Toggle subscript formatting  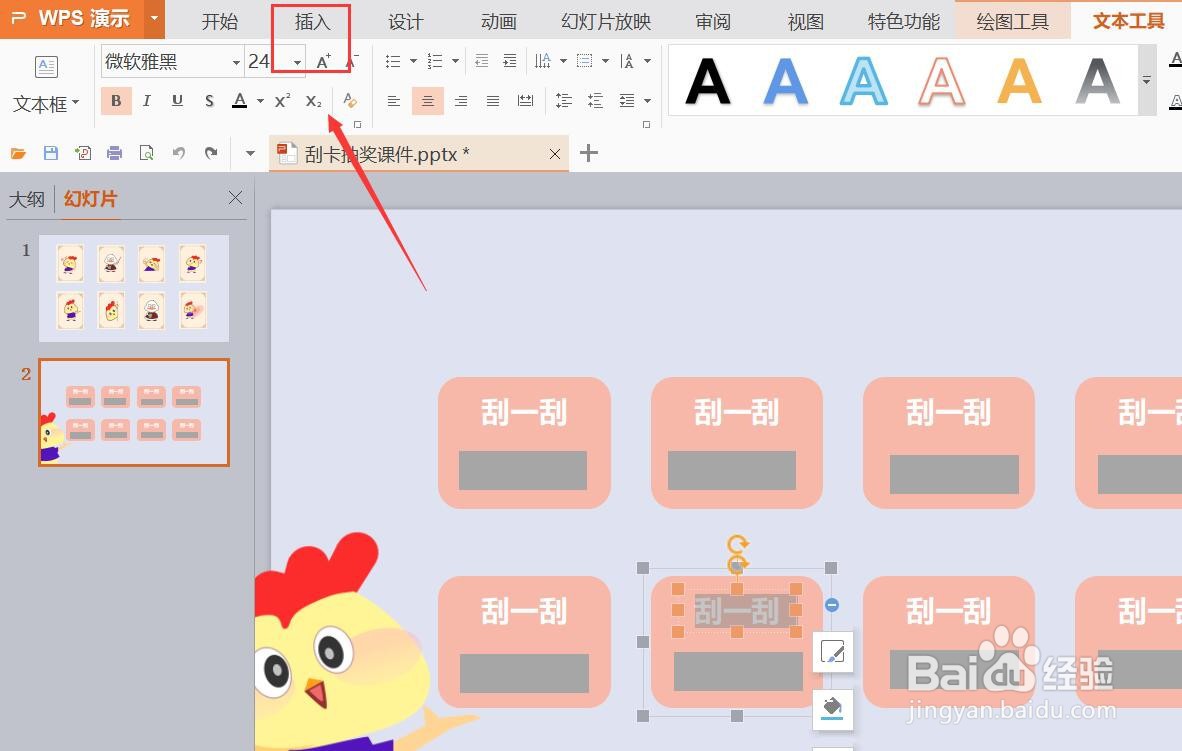point(314,100)
